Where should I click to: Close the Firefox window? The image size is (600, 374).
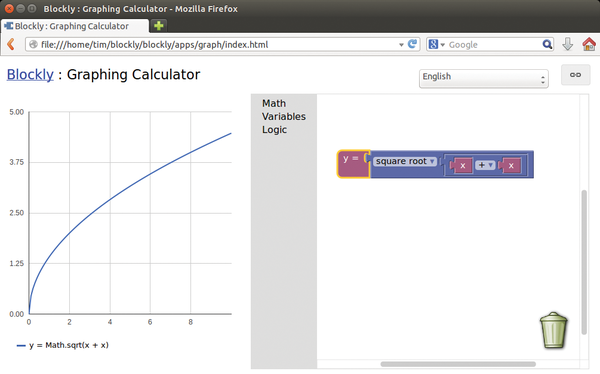pyautogui.click(x=9, y=8)
